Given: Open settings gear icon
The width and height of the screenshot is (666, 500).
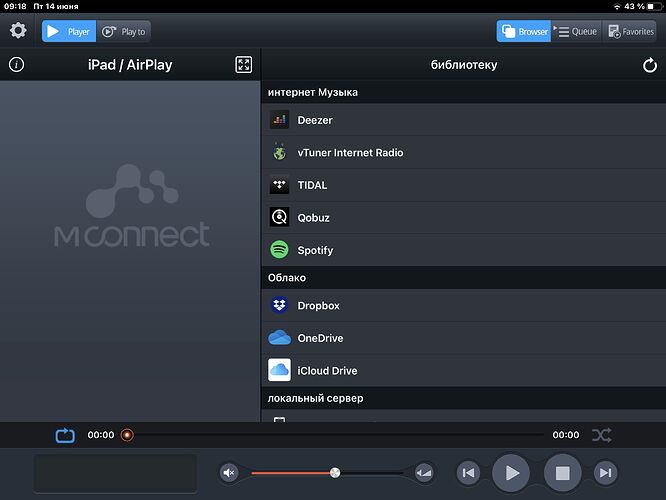Looking at the screenshot, I should coord(18,31).
